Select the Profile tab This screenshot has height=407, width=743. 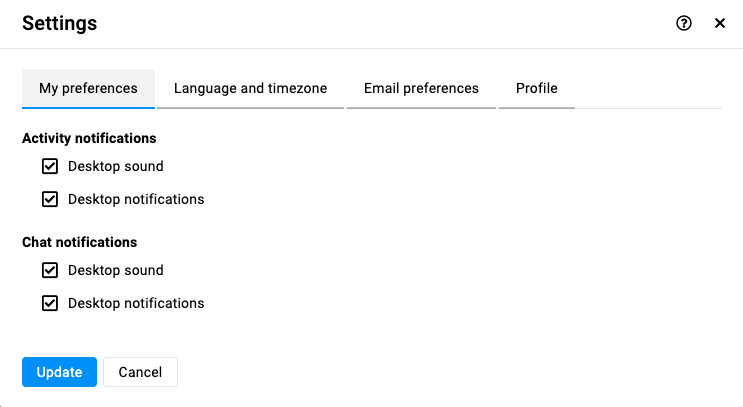click(536, 88)
